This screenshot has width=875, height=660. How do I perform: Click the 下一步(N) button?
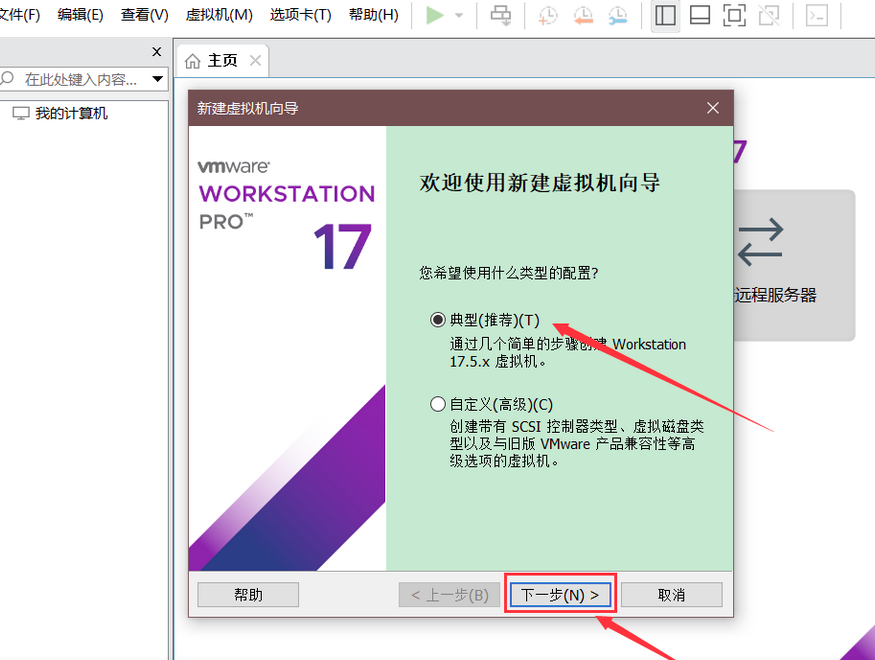pos(561,594)
